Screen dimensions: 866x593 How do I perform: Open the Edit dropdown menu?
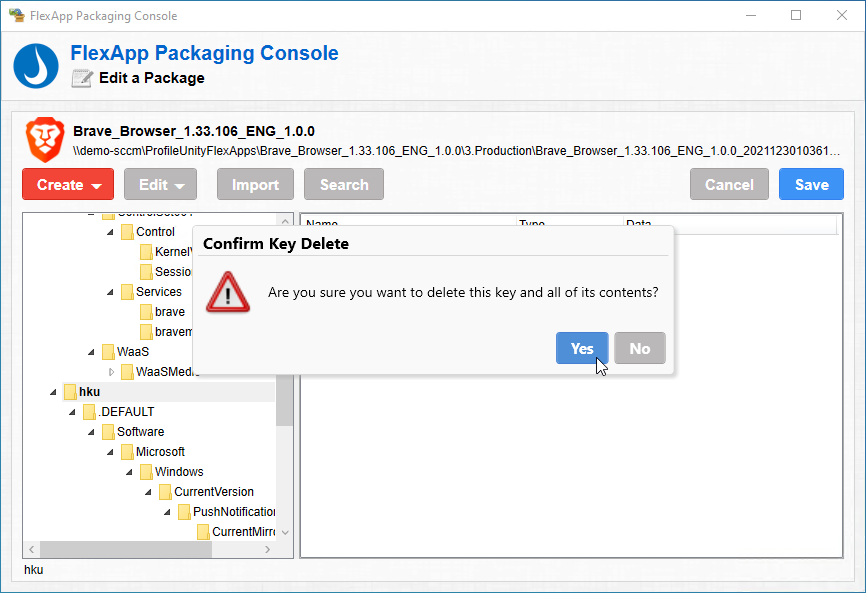[160, 185]
